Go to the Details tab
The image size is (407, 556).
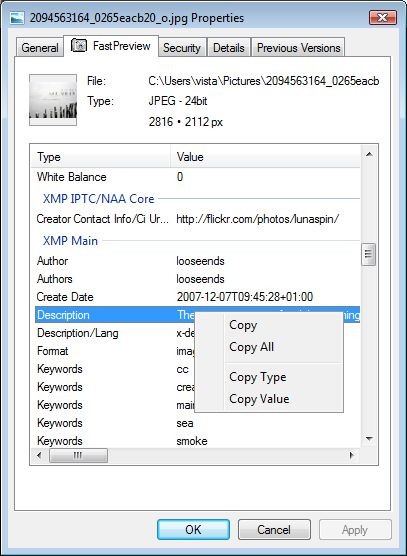tap(229, 48)
